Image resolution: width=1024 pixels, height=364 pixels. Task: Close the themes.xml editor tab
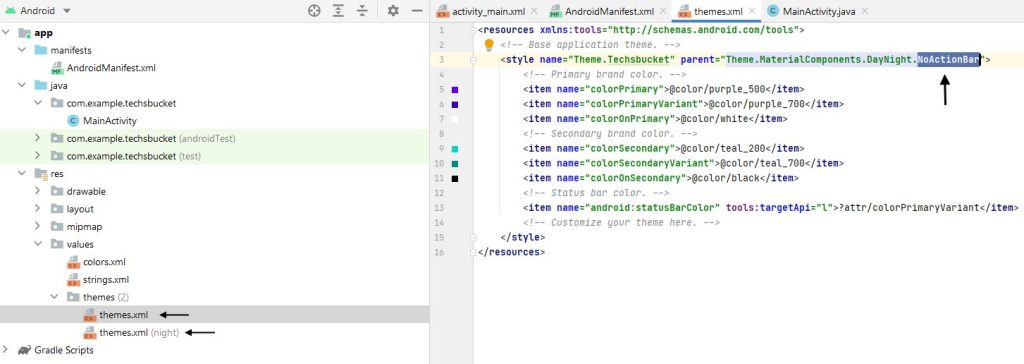(752, 11)
